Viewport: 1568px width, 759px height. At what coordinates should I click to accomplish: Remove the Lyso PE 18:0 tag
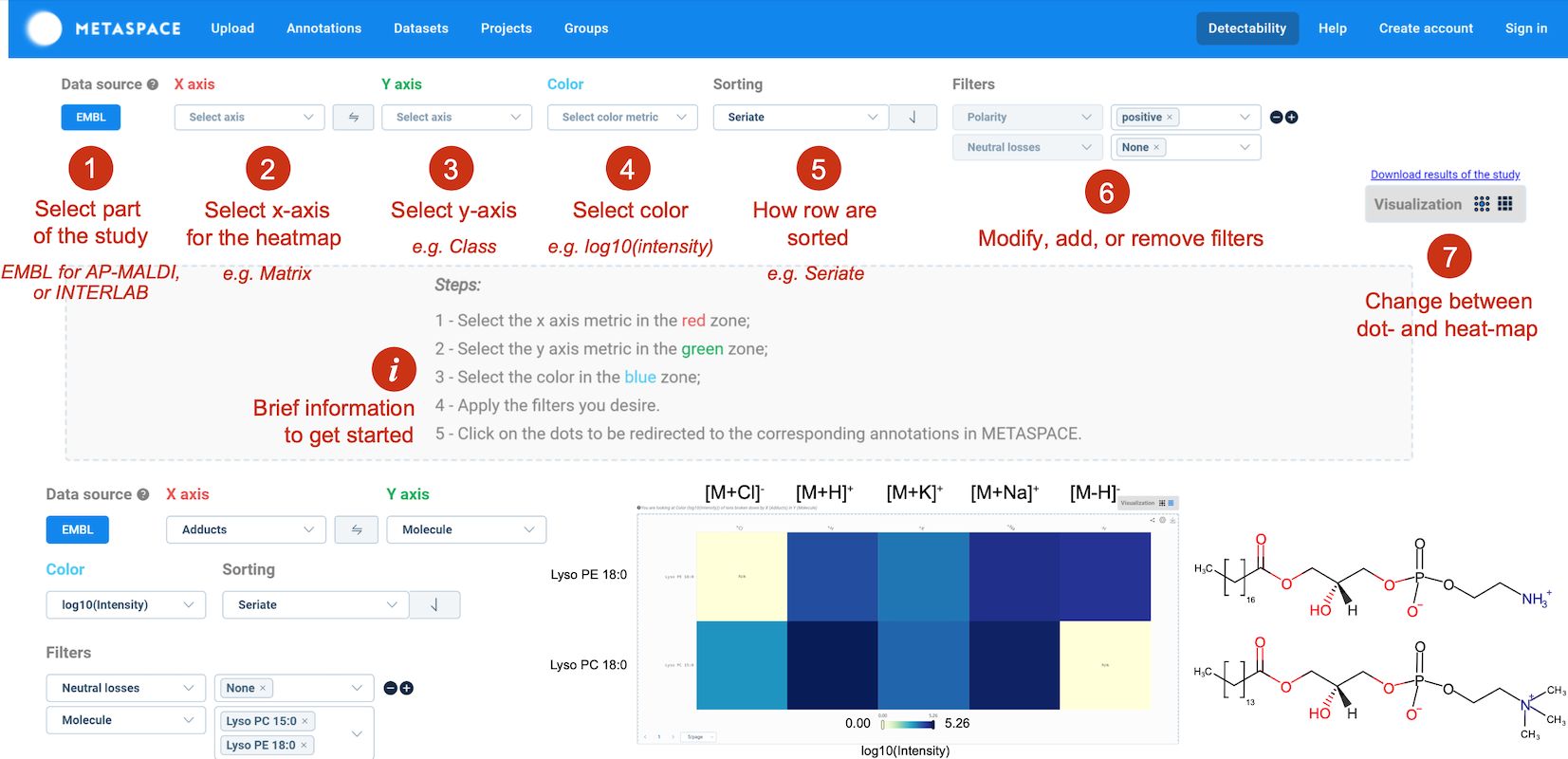pyautogui.click(x=304, y=745)
